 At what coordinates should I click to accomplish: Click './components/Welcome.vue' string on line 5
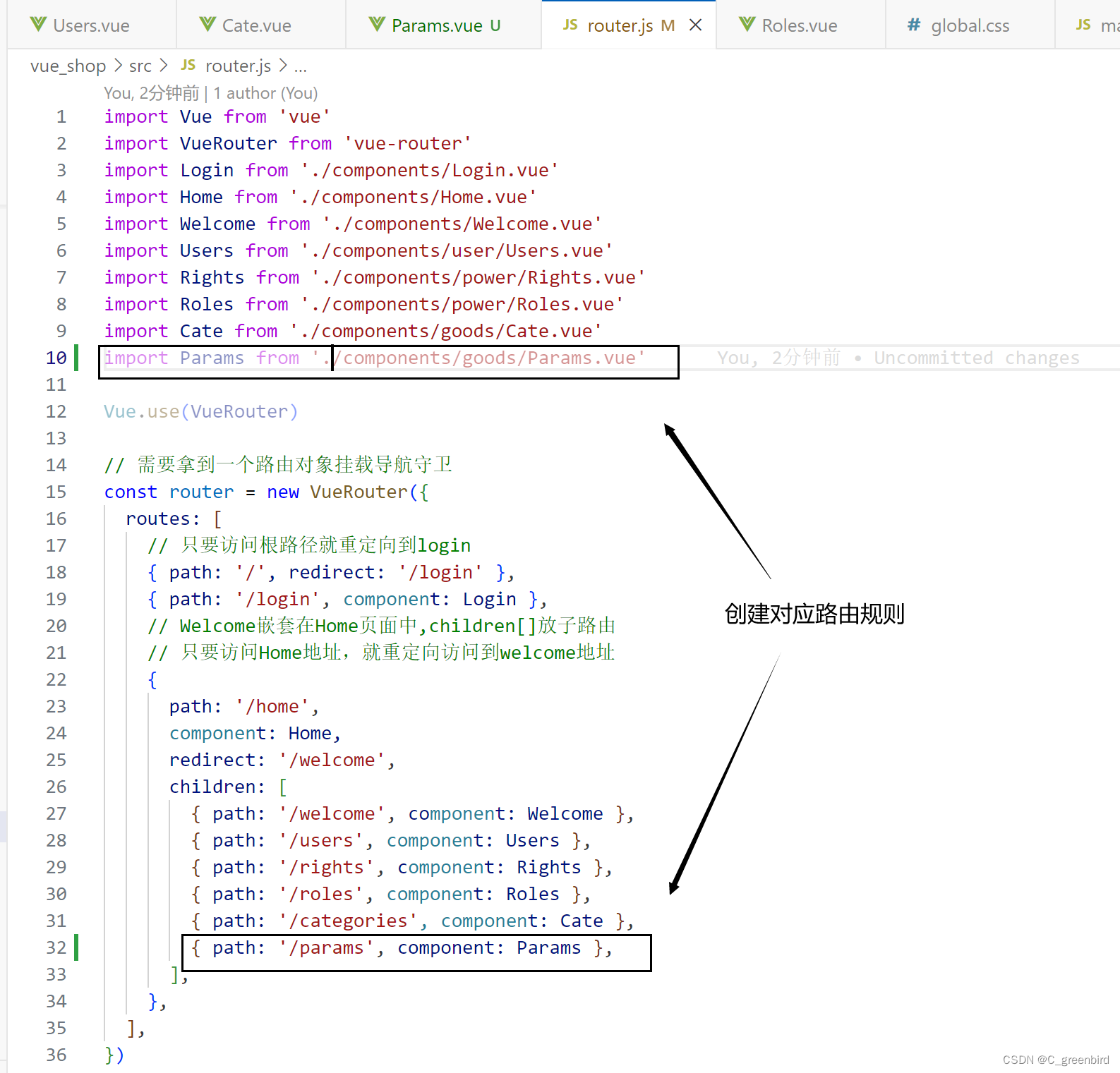[x=462, y=224]
